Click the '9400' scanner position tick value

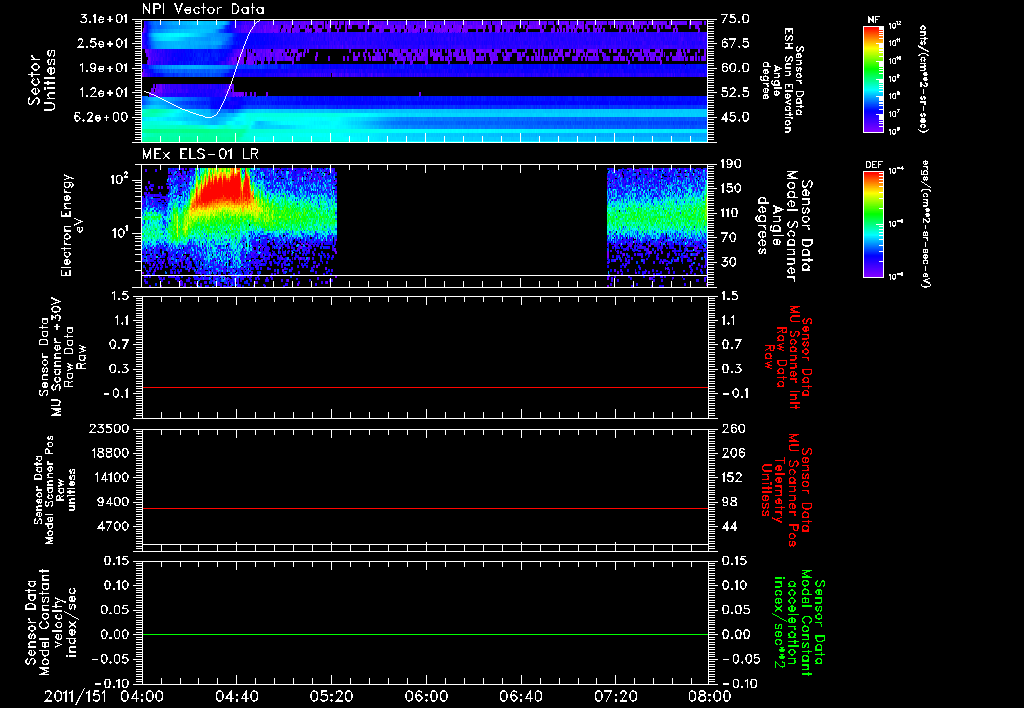(x=112, y=502)
